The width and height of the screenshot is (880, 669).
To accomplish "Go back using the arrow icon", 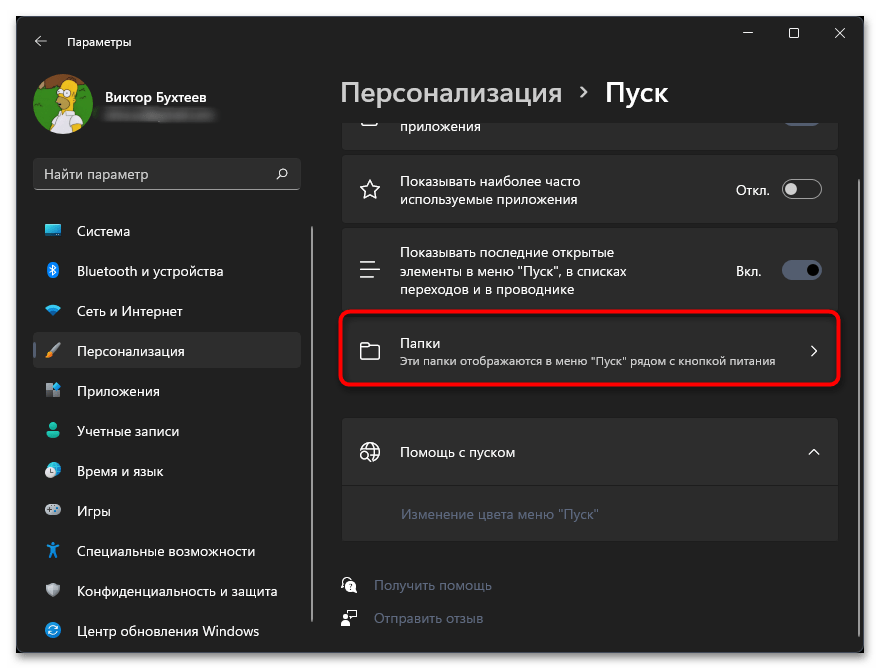I will click(40, 42).
